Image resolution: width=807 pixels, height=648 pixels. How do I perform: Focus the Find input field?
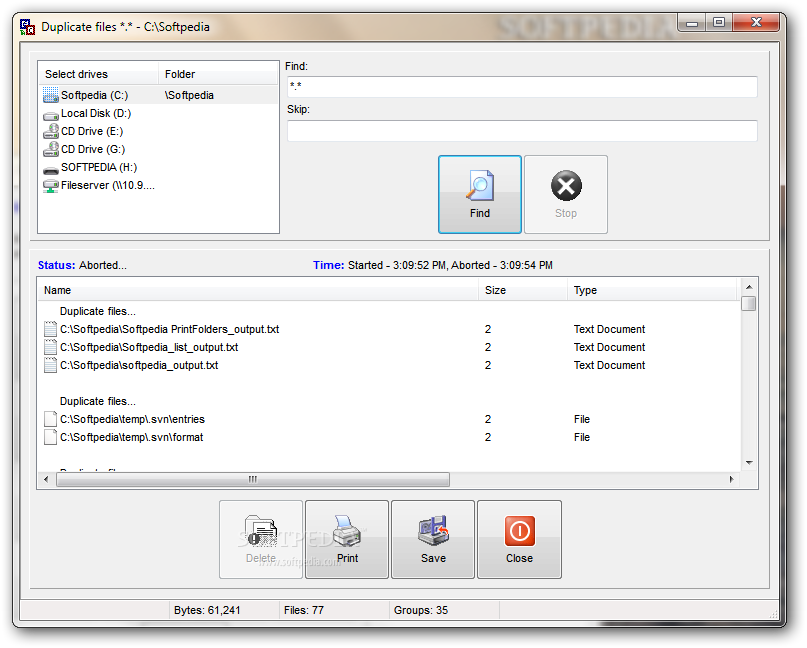click(x=522, y=86)
